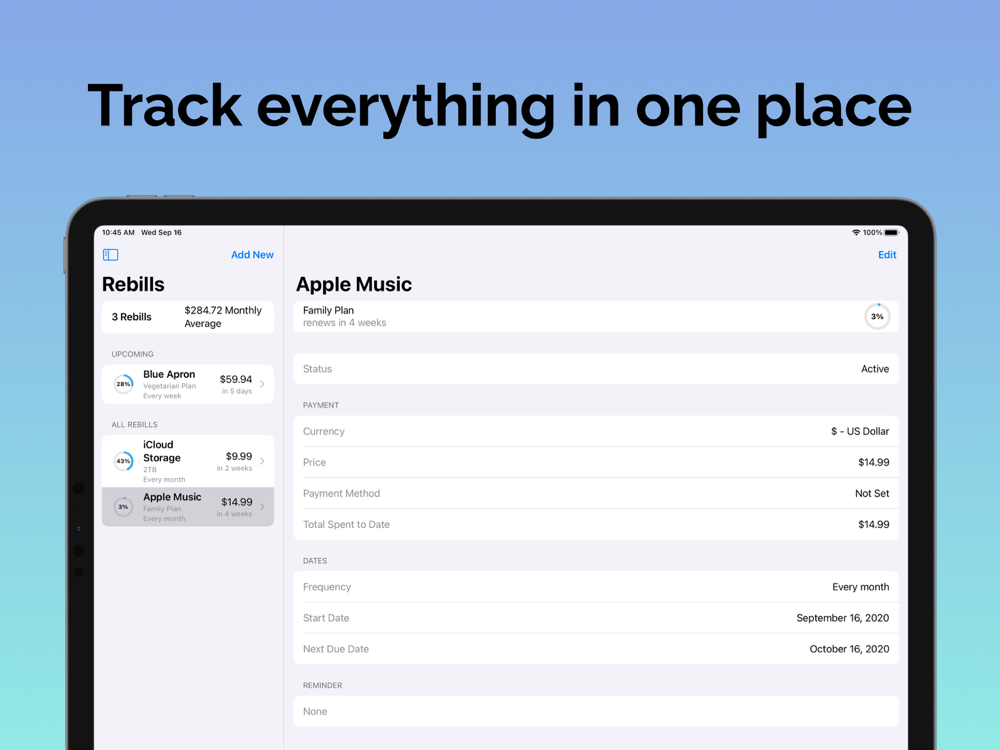Click the Frequency value Every month

860,587
